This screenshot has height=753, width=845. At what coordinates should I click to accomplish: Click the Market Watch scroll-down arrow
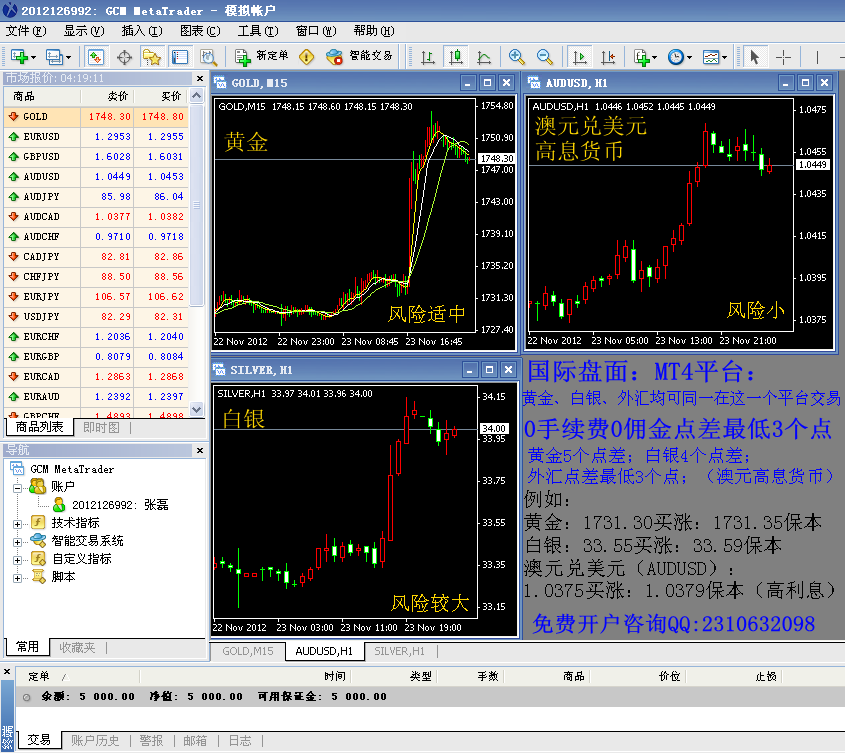(x=196, y=409)
